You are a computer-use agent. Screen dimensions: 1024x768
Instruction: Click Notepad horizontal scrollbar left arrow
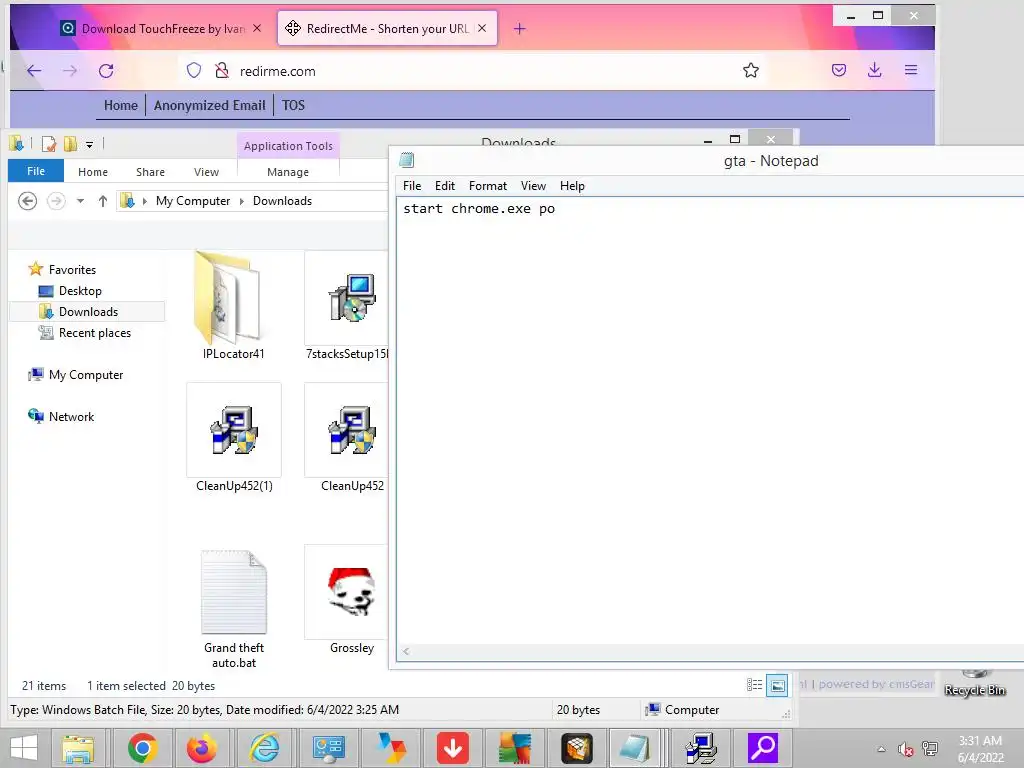point(406,651)
